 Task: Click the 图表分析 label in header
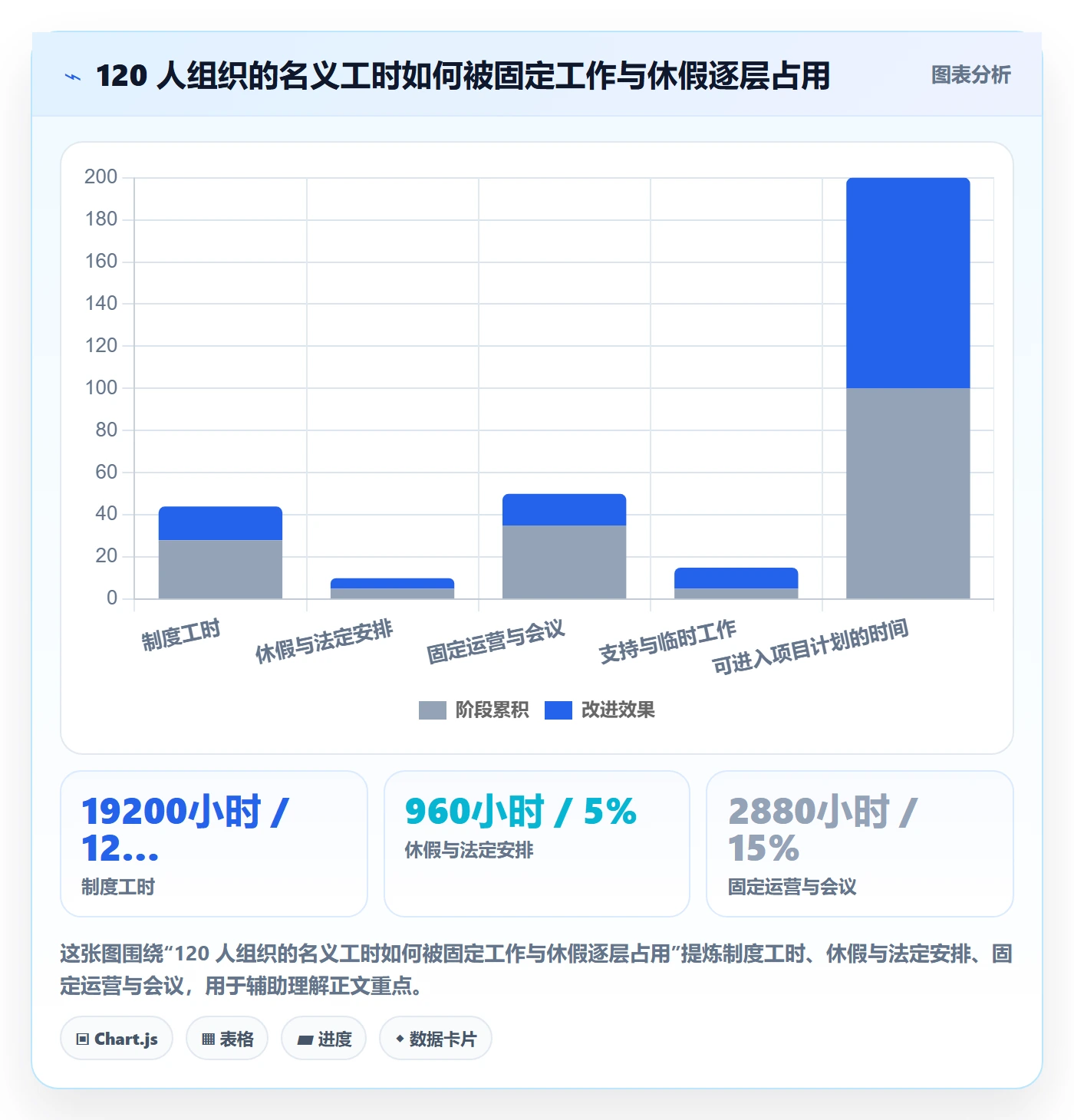click(x=970, y=75)
